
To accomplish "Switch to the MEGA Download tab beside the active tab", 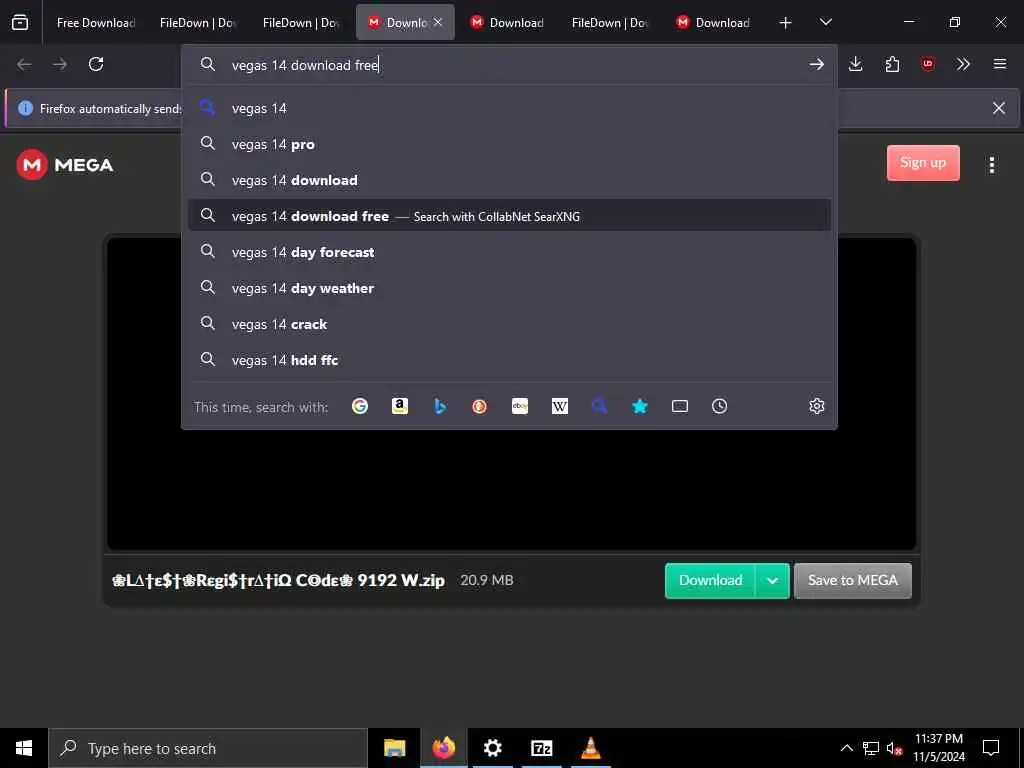I will [507, 22].
